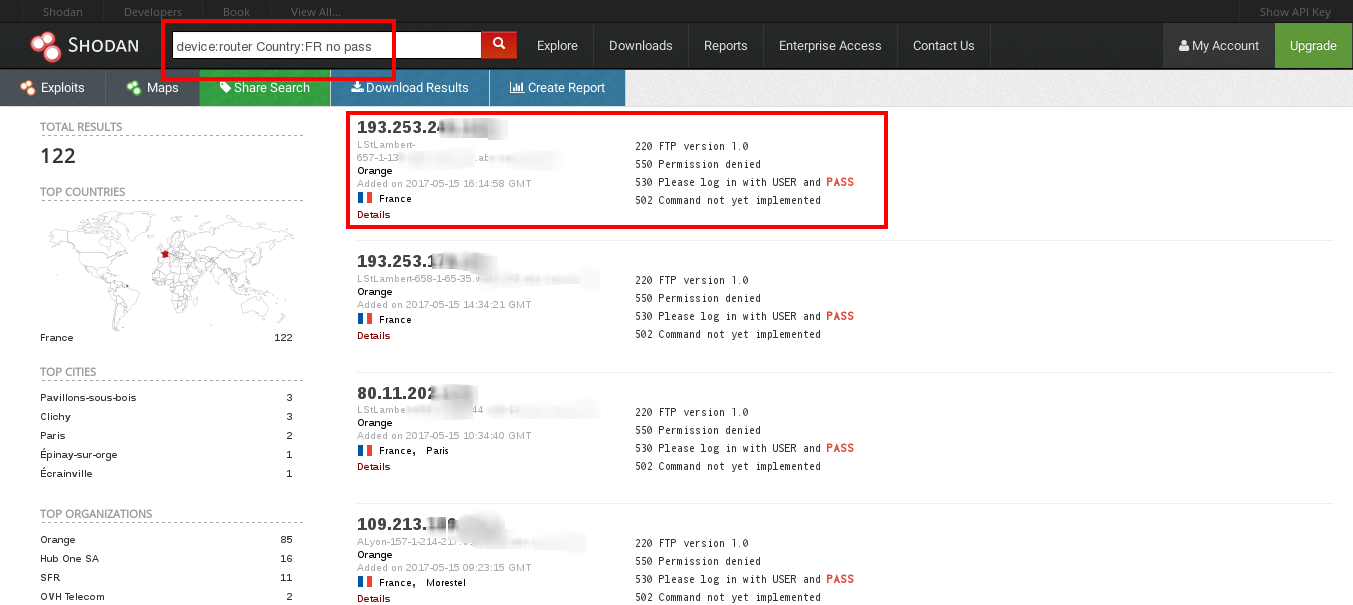Open the Book link in the top bar
This screenshot has width=1353, height=605.
tap(236, 12)
